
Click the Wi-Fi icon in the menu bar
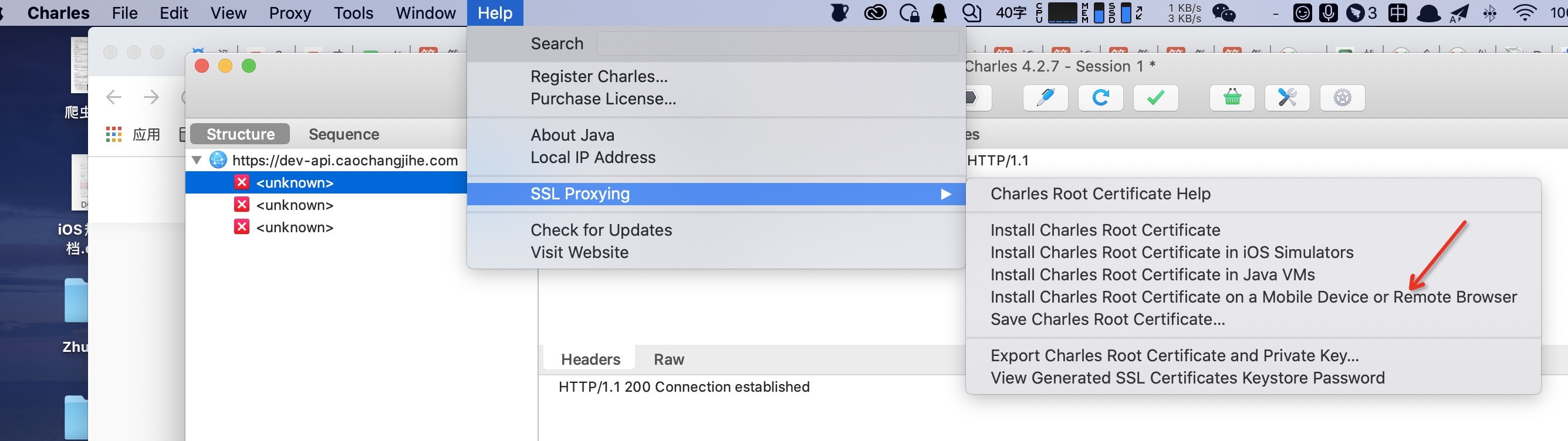(1525, 13)
